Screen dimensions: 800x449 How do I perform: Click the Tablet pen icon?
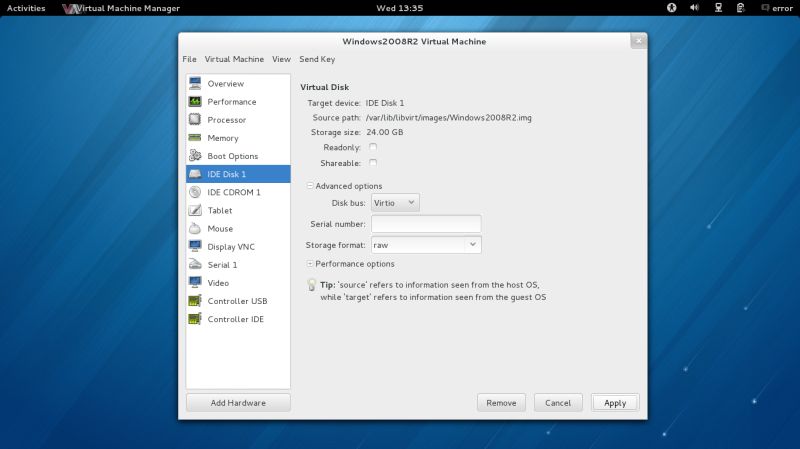(195, 210)
